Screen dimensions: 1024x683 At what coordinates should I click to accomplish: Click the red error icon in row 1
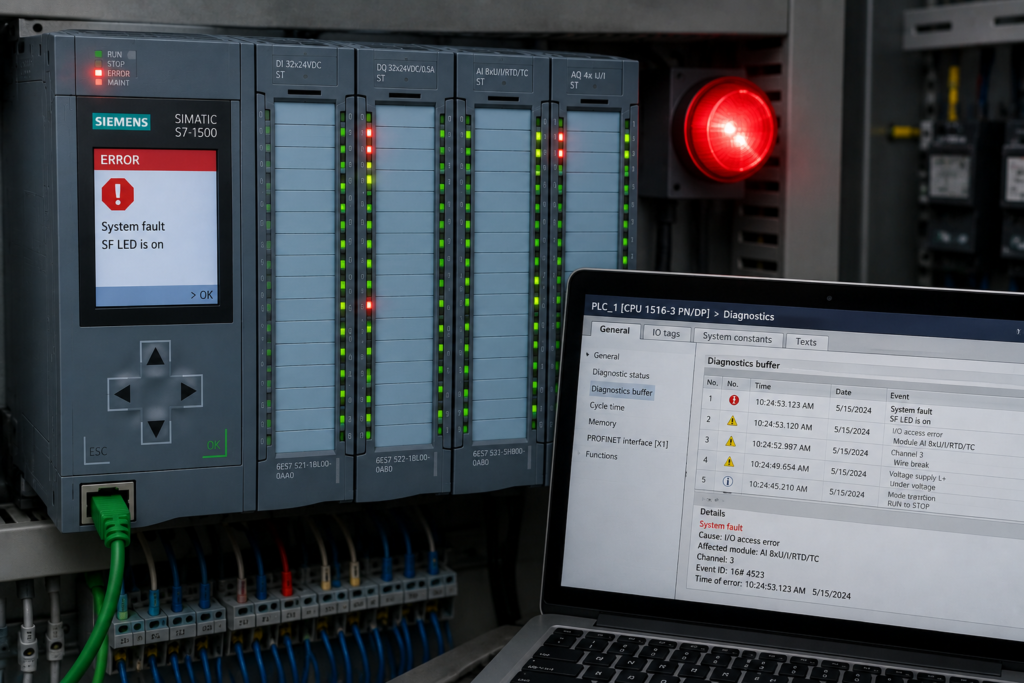click(x=733, y=400)
